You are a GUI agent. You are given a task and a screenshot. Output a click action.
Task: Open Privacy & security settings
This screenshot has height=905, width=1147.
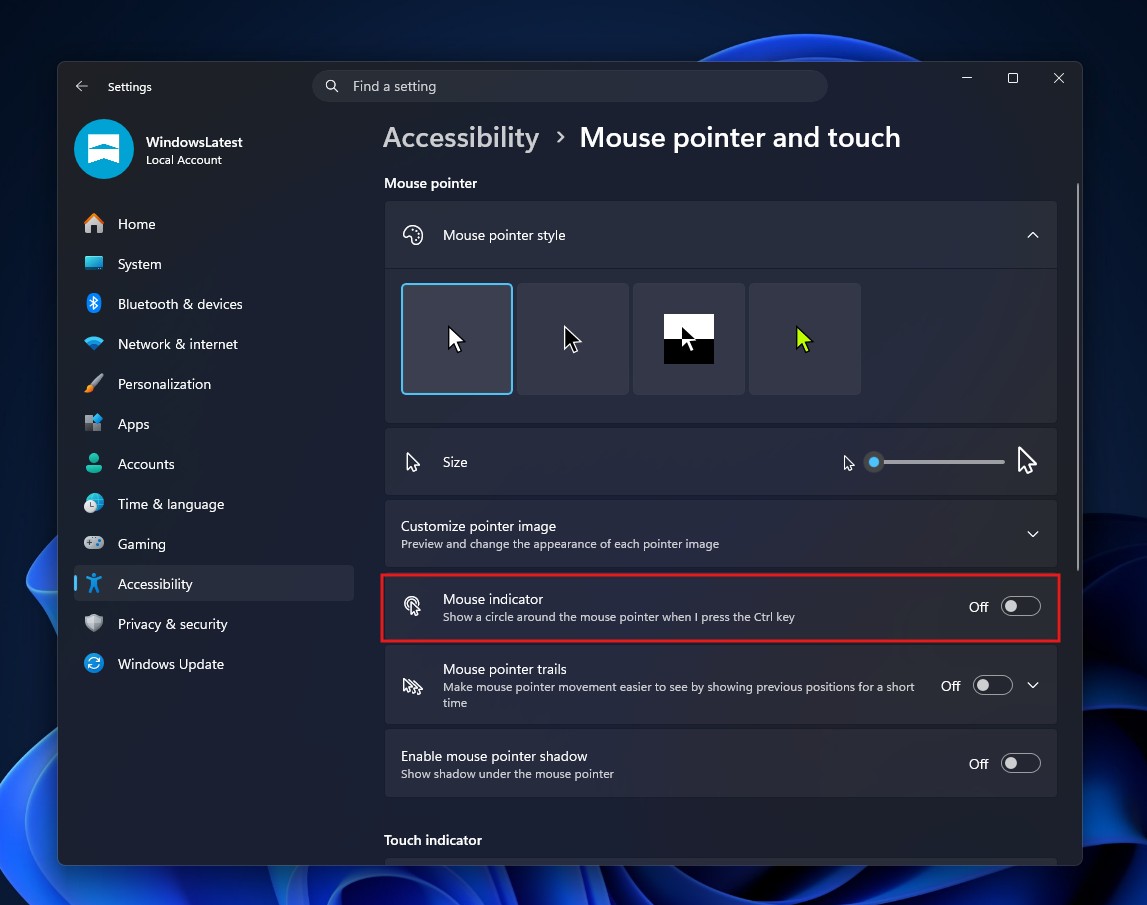point(214,624)
